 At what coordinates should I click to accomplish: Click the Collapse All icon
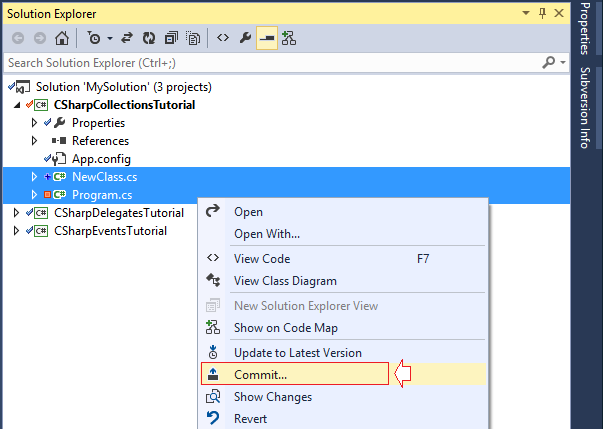(x=171, y=38)
